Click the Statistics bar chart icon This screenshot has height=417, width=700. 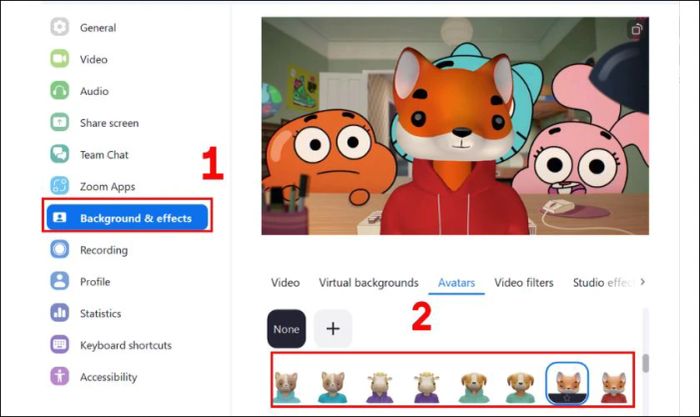59,313
